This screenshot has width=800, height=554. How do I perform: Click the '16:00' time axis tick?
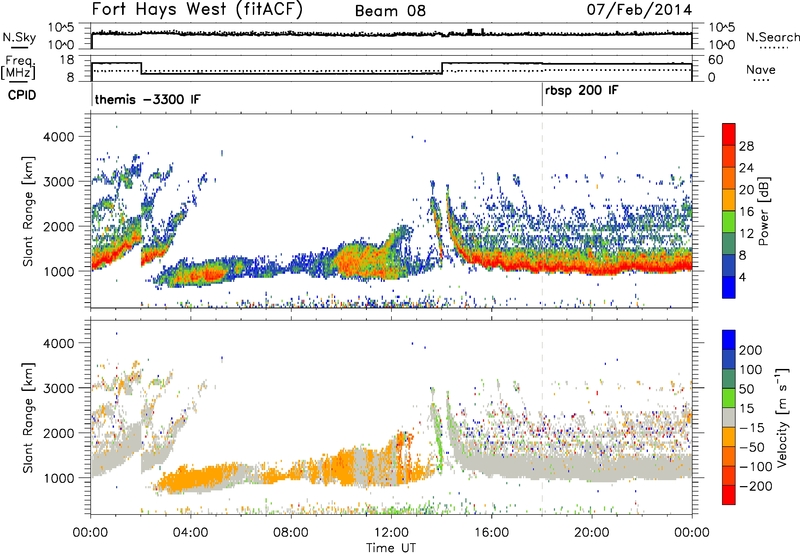491,532
